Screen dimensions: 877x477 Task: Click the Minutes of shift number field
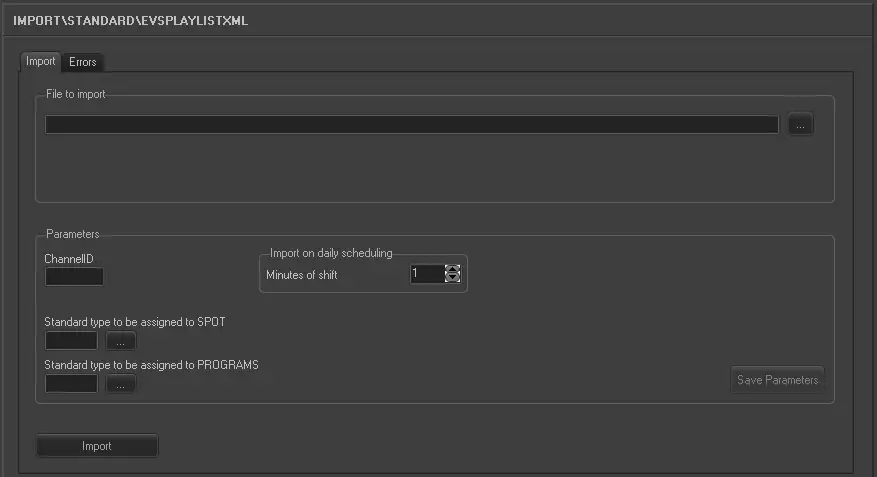(x=427, y=274)
